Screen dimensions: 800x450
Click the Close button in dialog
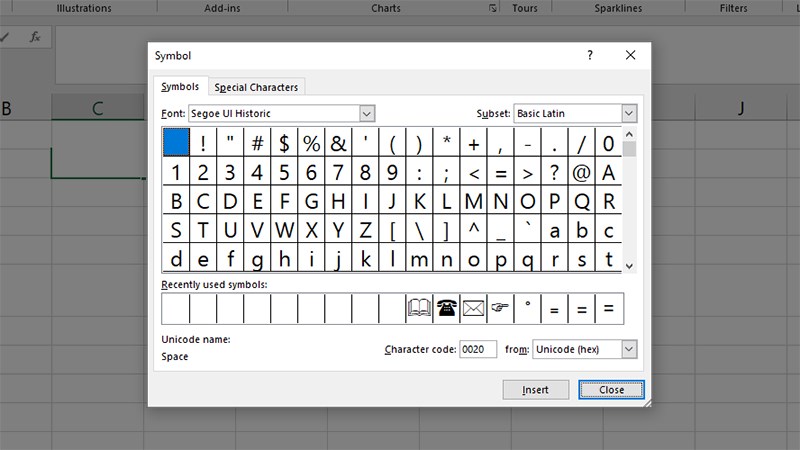611,389
